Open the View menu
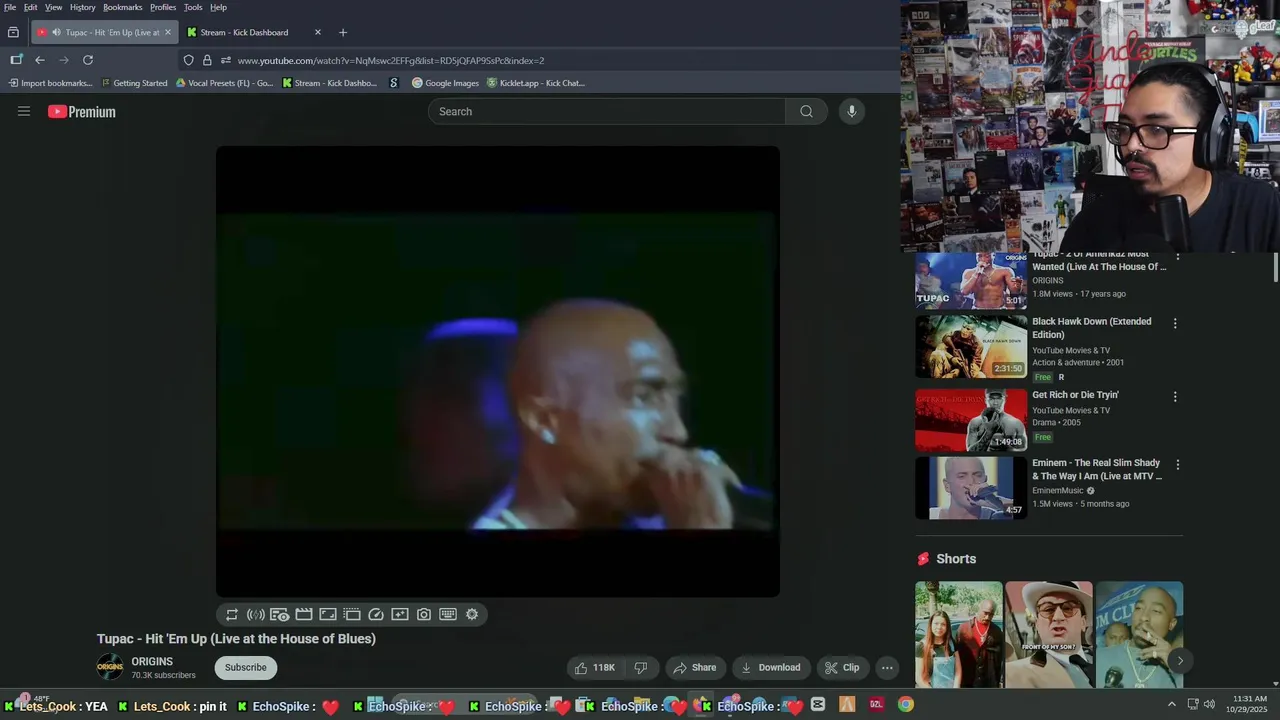Image resolution: width=1280 pixels, height=720 pixels. click(53, 7)
